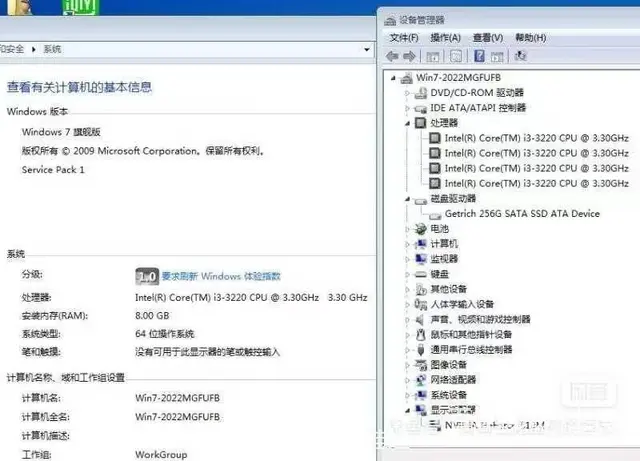Click the 1.0 experience index rating badge
The height and width of the screenshot is (461, 640).
click(147, 277)
